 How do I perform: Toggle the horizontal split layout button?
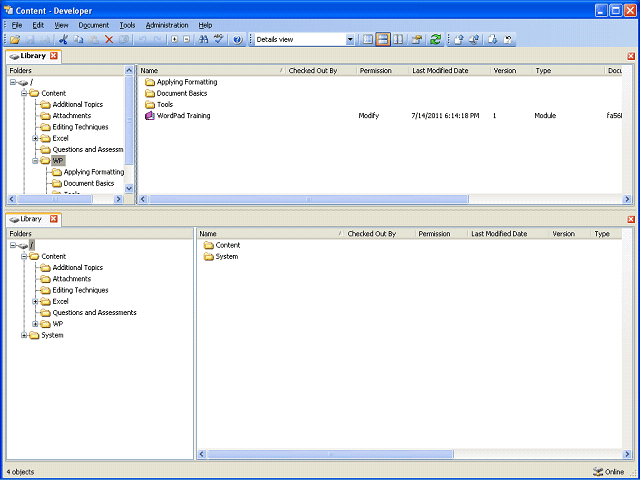(383, 40)
